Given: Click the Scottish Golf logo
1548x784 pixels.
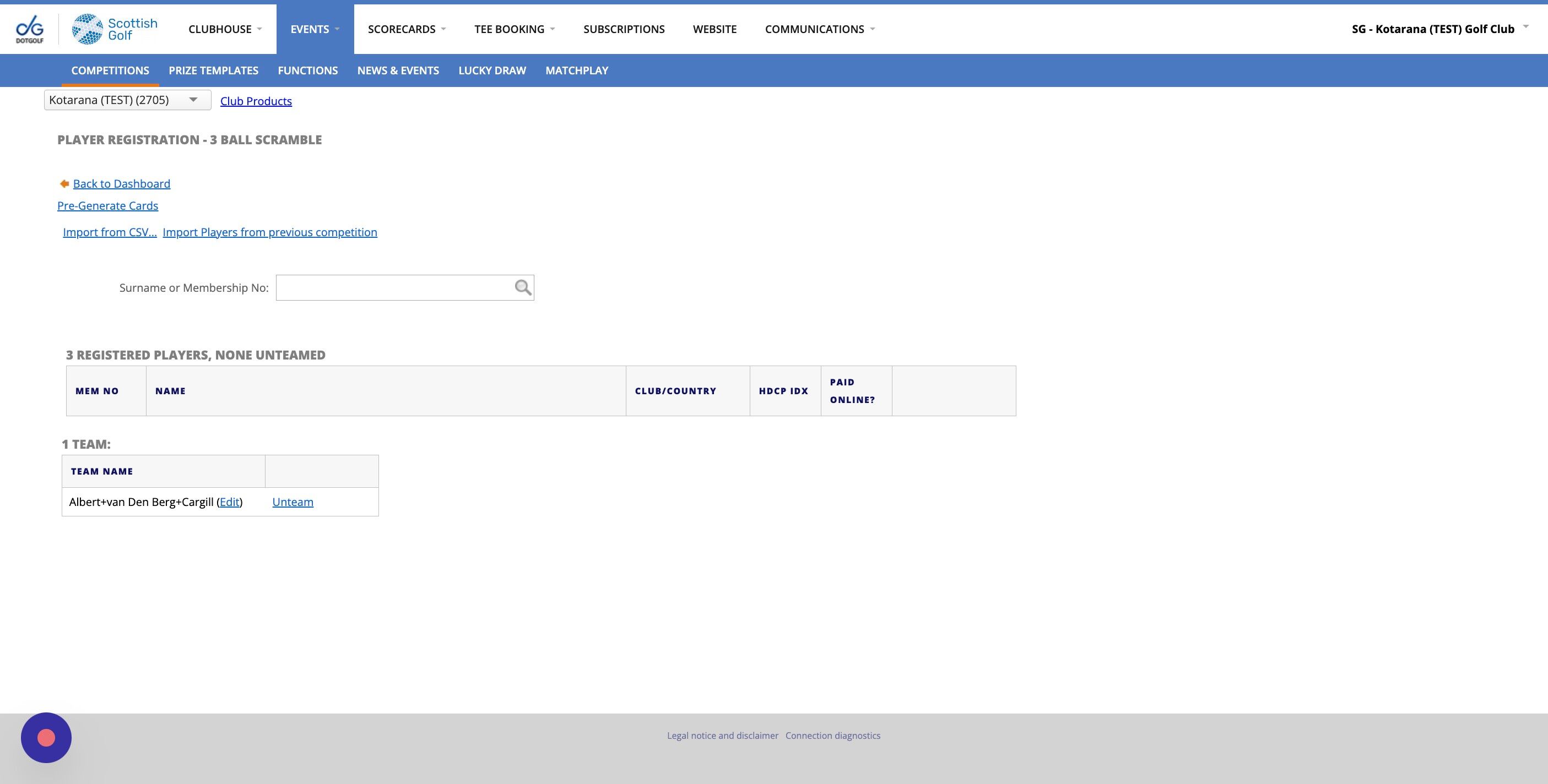Looking at the screenshot, I should pos(115,29).
